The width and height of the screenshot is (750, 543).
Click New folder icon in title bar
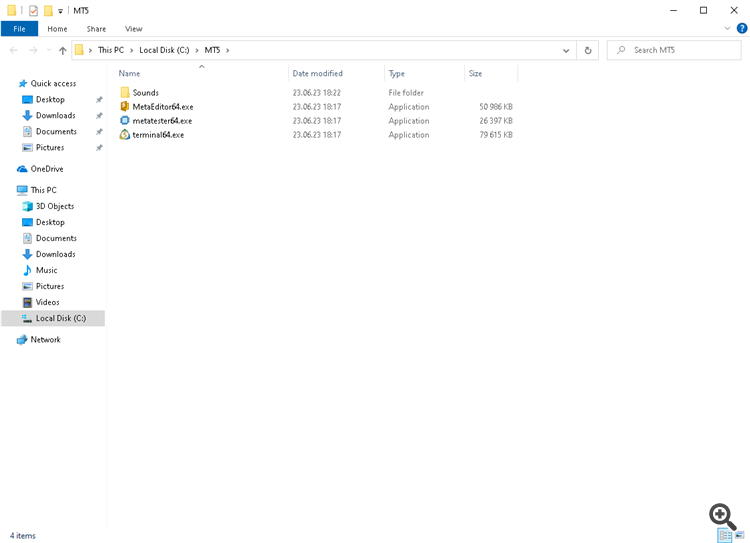click(48, 11)
